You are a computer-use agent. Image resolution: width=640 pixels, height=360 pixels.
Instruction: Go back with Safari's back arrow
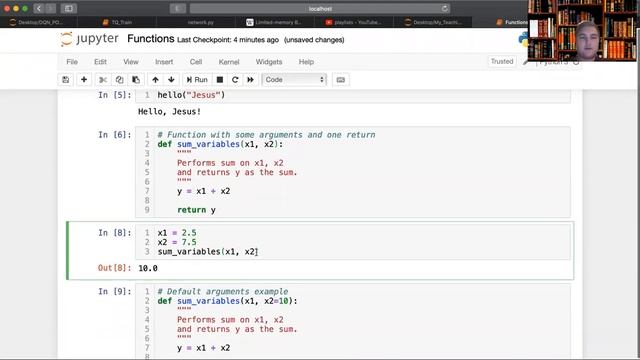tap(38, 8)
